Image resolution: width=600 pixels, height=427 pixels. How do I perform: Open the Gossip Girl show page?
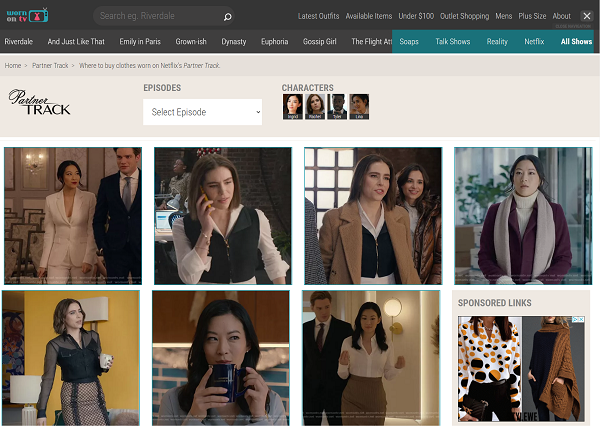point(320,41)
